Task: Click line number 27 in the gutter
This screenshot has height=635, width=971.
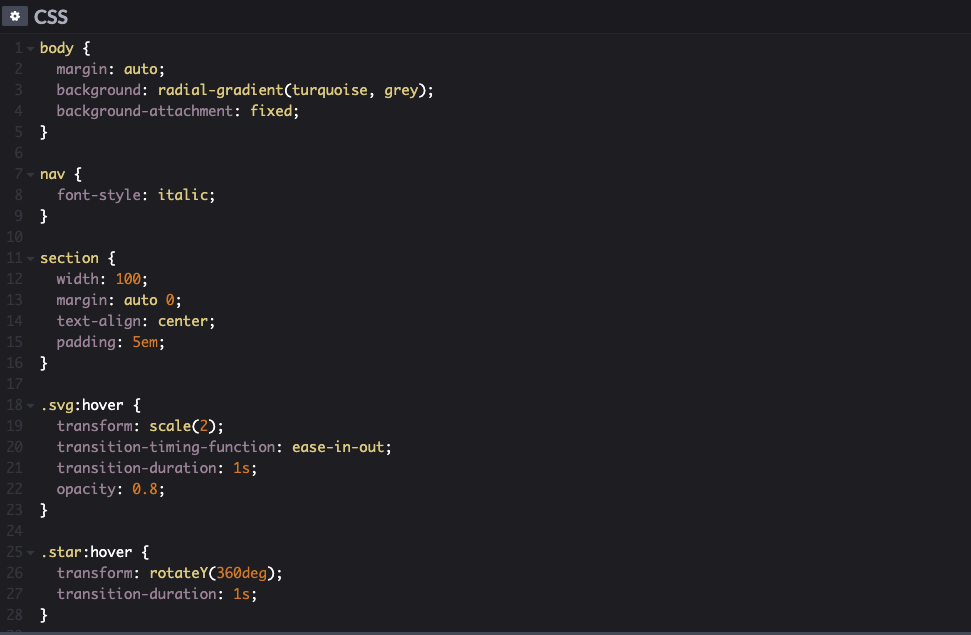Action: click(x=17, y=593)
